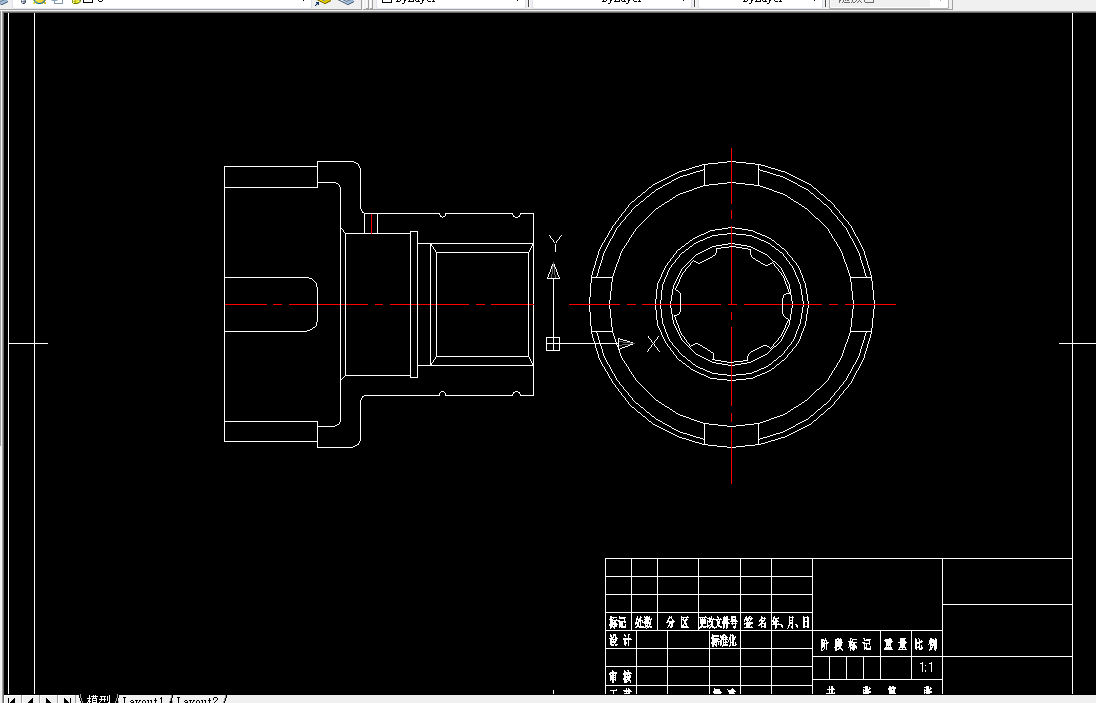Select the '年、月、日' title block cell
Viewport: 1096px width, 703px height.
[x=792, y=622]
